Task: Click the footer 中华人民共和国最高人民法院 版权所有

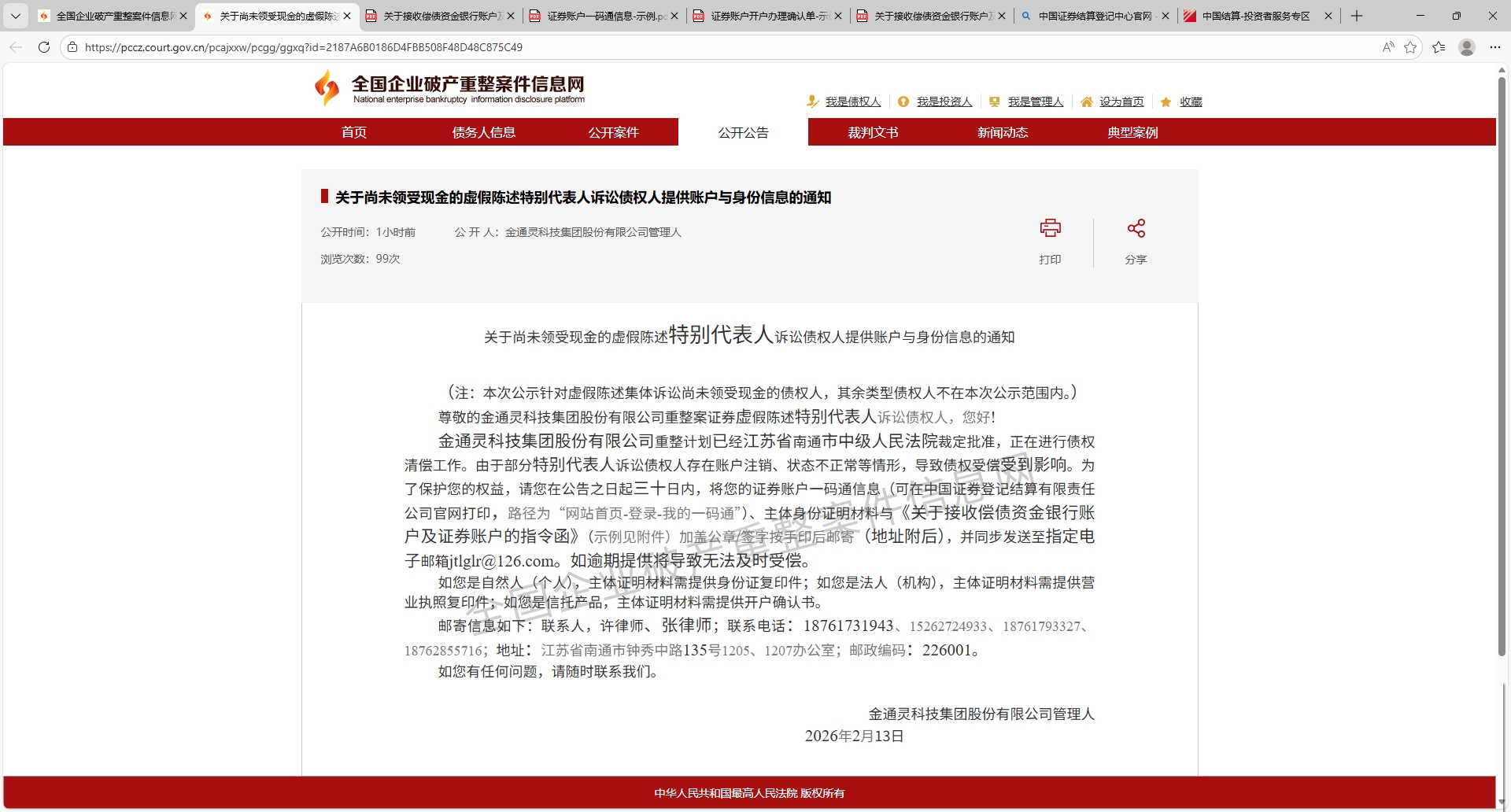Action: (x=749, y=793)
